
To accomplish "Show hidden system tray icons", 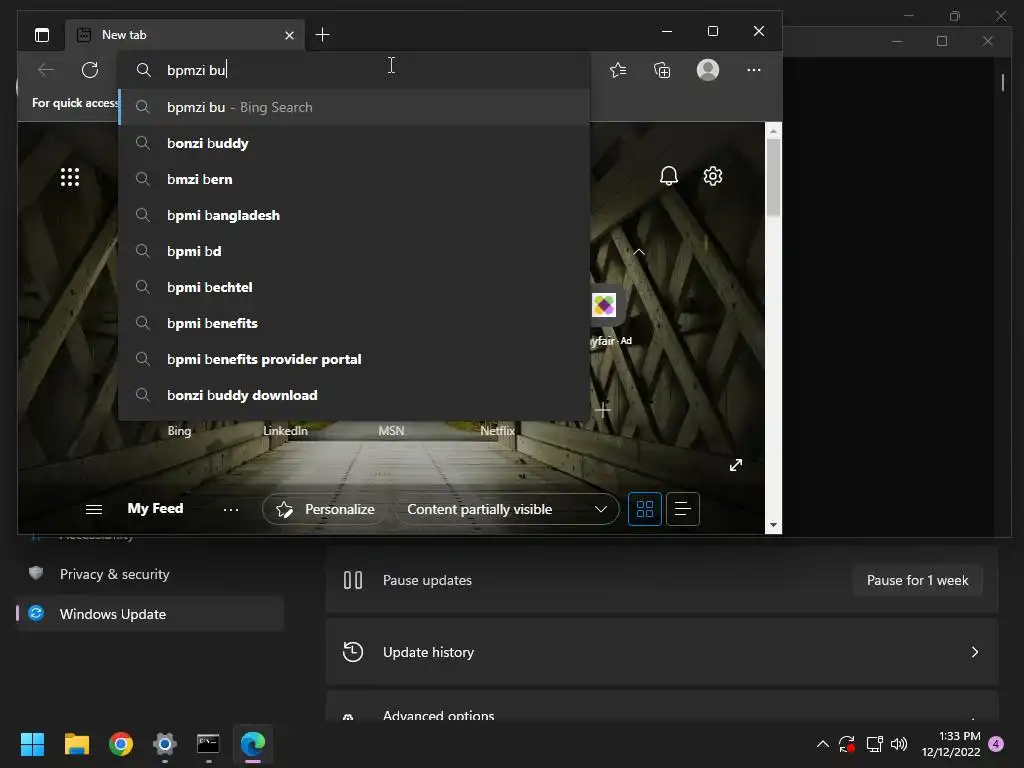I will coord(823,744).
